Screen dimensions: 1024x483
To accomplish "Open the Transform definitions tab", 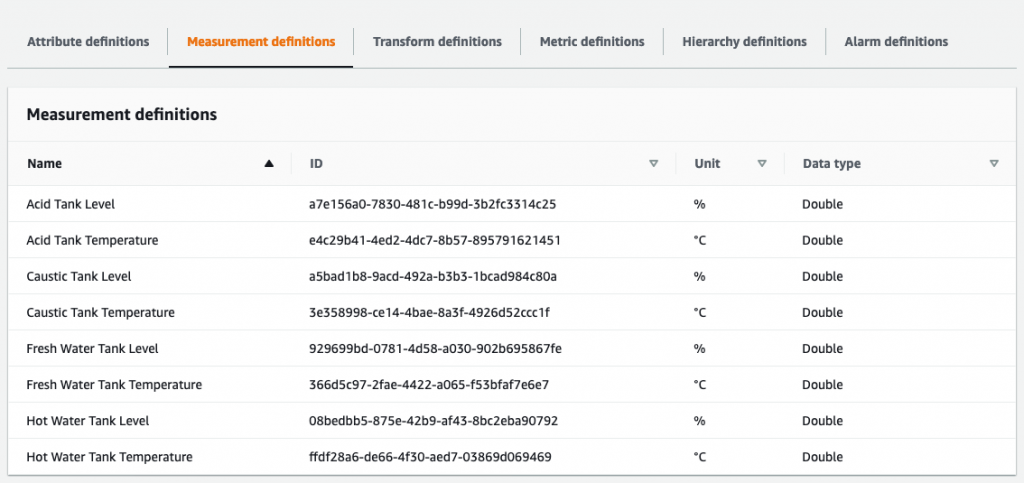I will (x=437, y=42).
